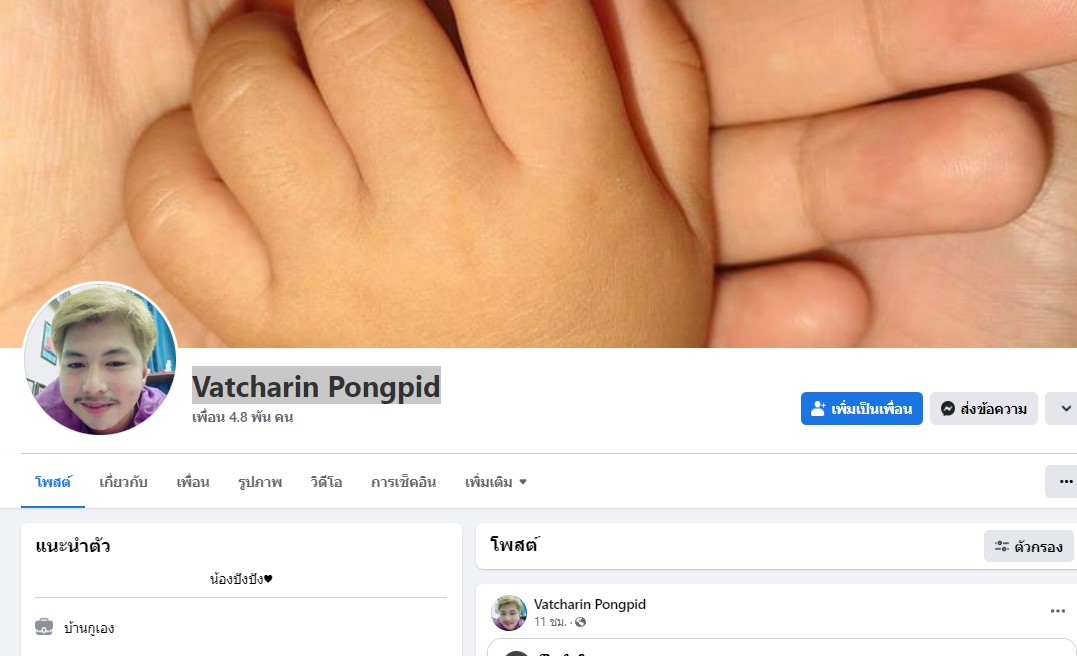Click the add friend person icon
Screen dimensions: 1077x656
point(818,409)
